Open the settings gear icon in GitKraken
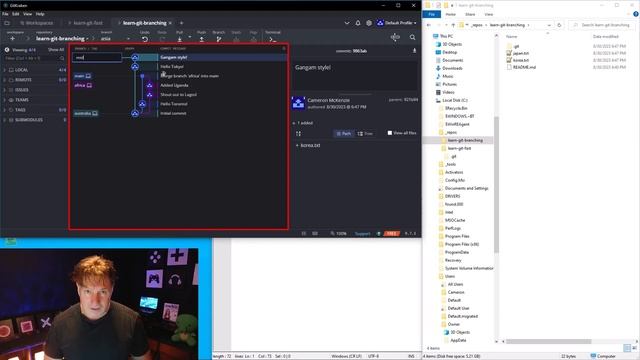This screenshot has width=640, height=360. pyautogui.click(x=369, y=23)
